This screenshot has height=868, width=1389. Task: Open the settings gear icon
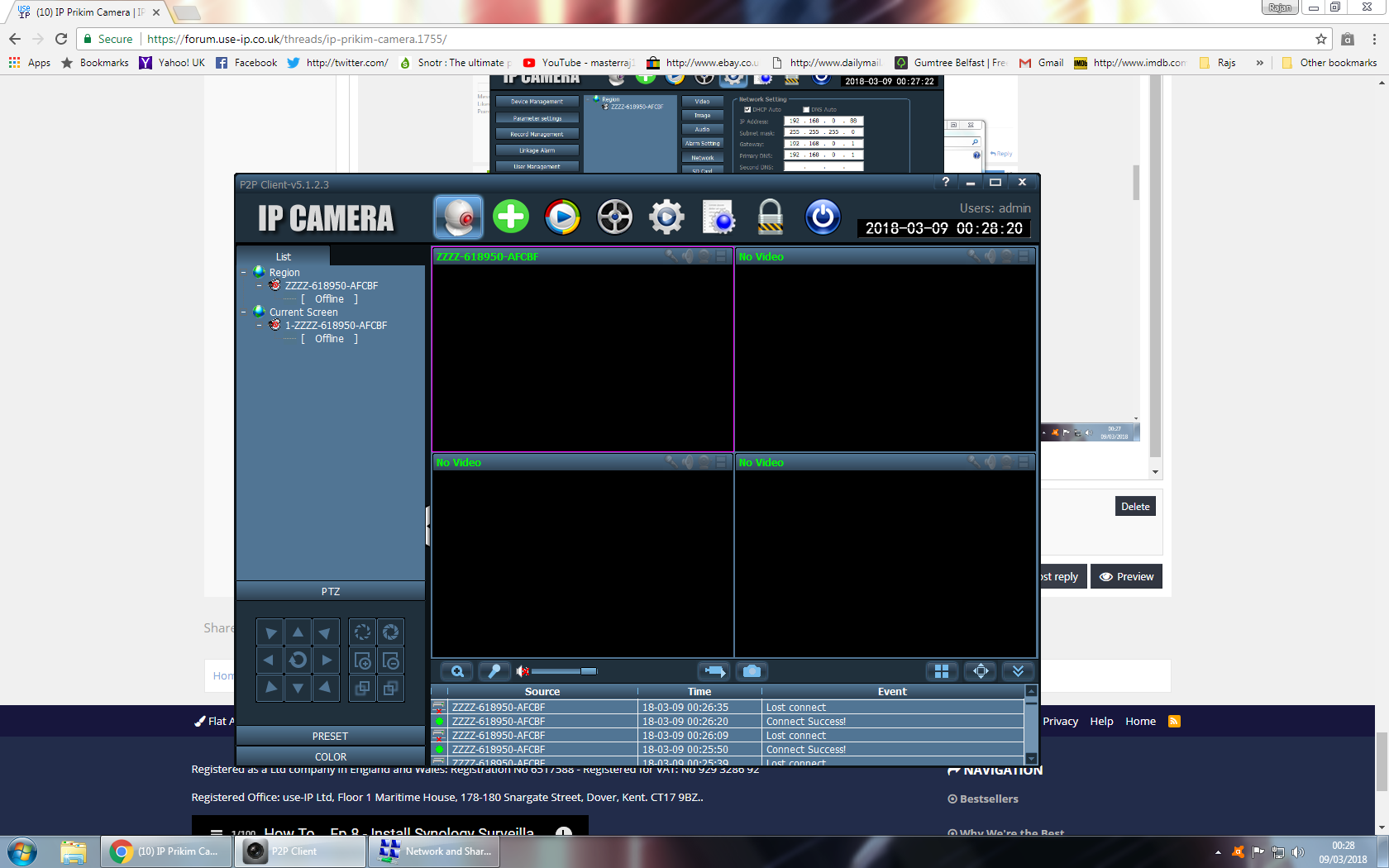[x=666, y=217]
